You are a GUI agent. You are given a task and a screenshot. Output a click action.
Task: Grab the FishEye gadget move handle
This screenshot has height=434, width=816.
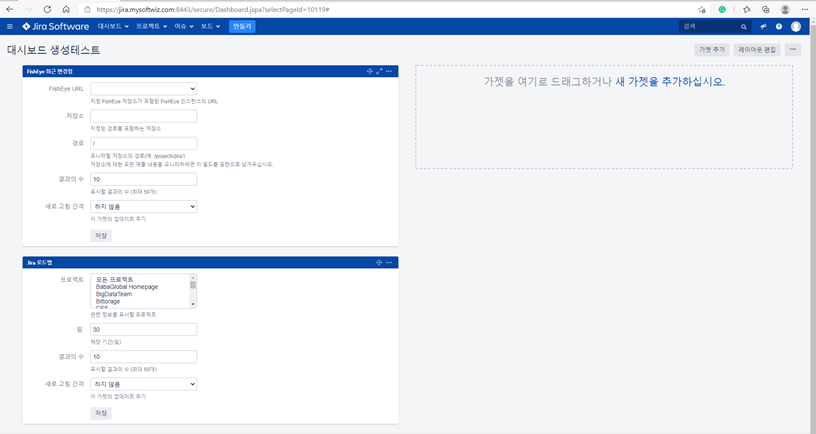click(x=369, y=71)
